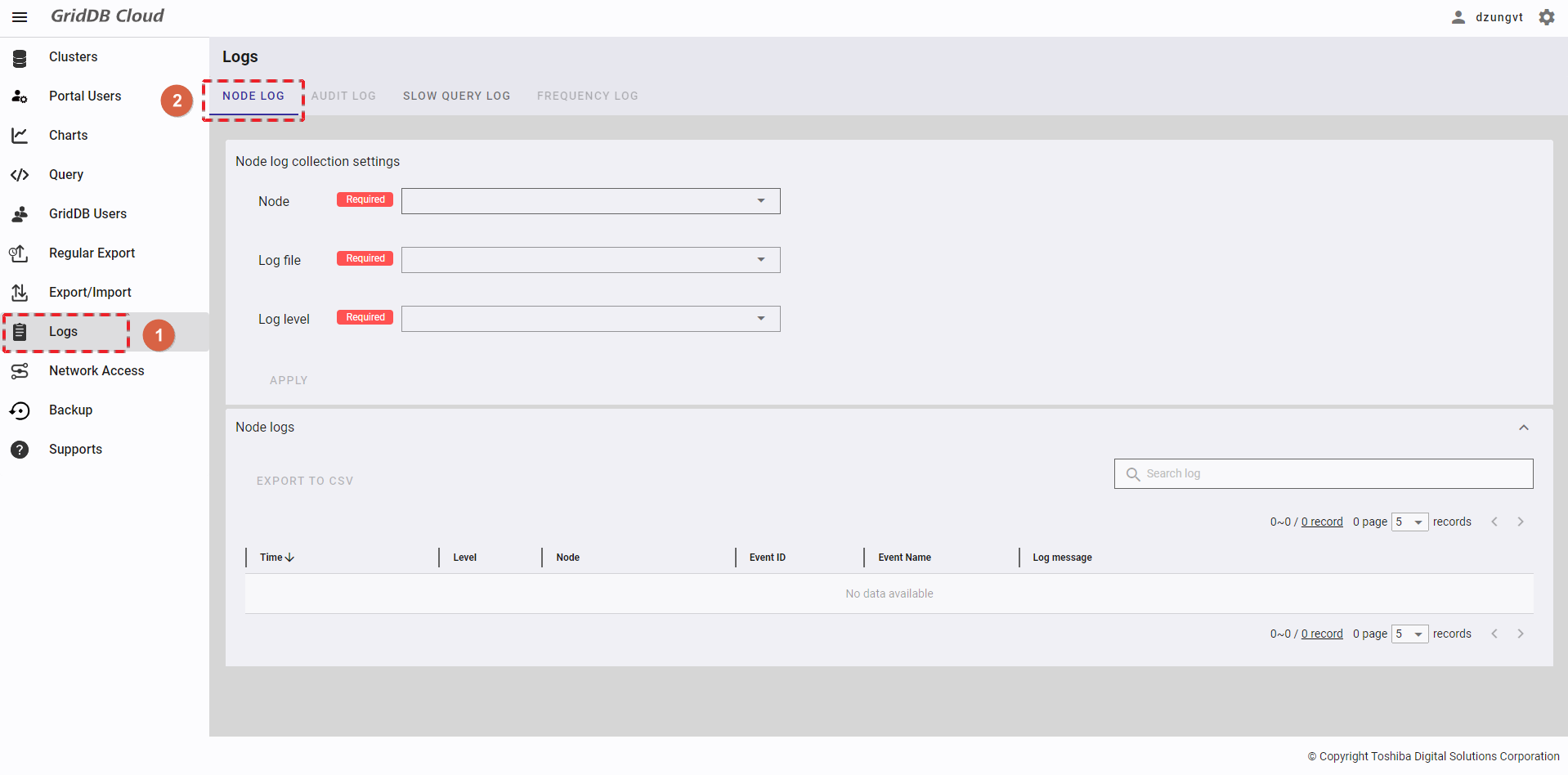Click the Query code brackets icon
Image resolution: width=1568 pixels, height=775 pixels.
point(20,175)
